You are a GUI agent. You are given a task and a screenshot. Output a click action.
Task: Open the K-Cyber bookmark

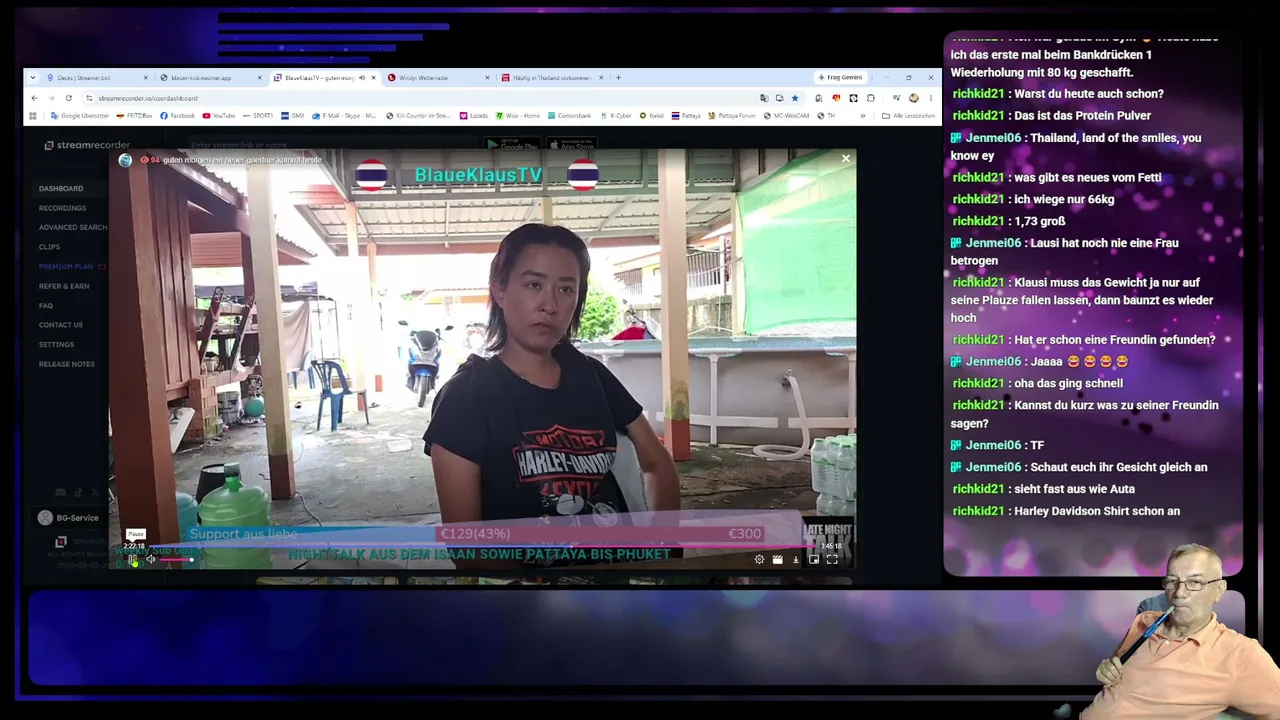click(x=616, y=116)
